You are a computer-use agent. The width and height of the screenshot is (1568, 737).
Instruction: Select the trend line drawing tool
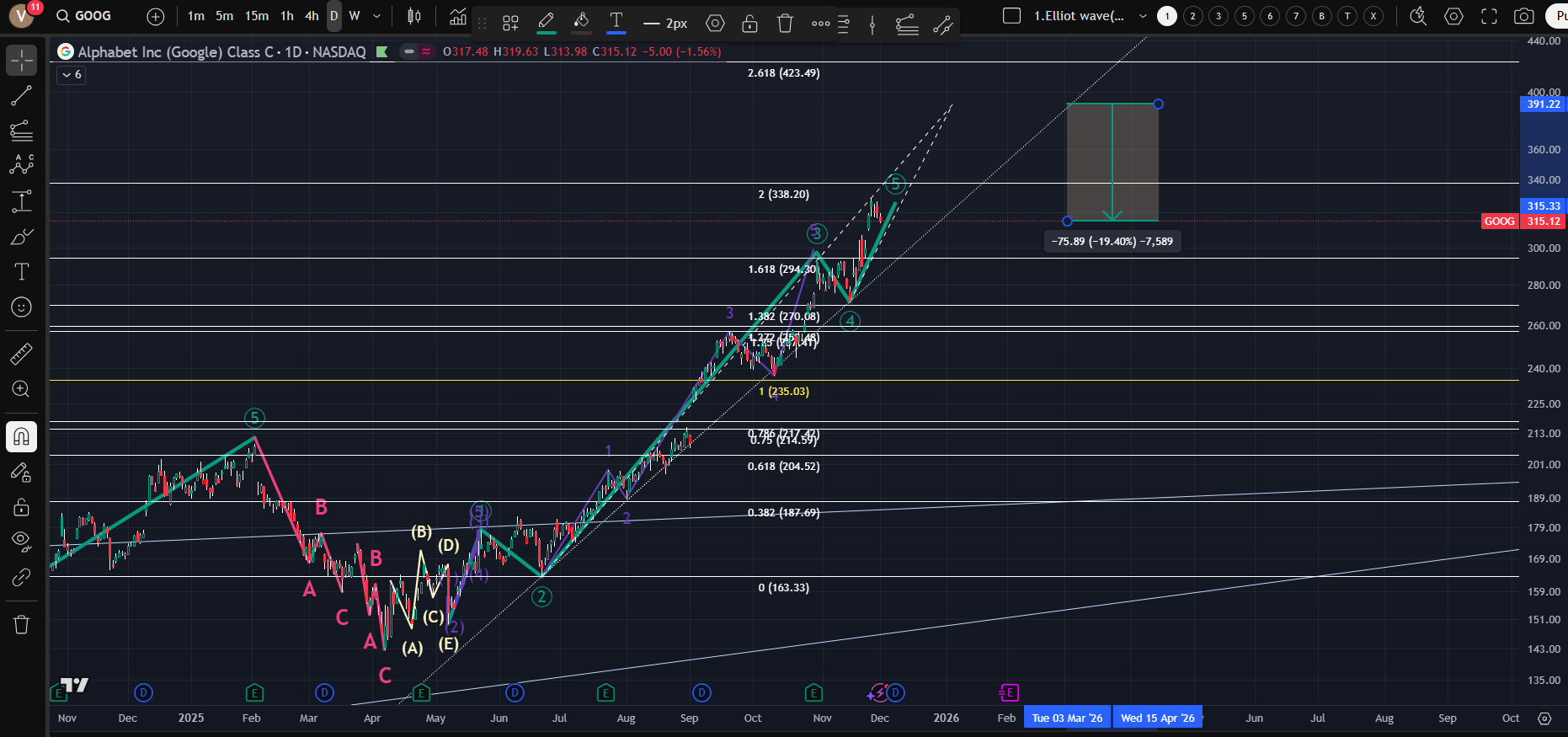coord(21,96)
